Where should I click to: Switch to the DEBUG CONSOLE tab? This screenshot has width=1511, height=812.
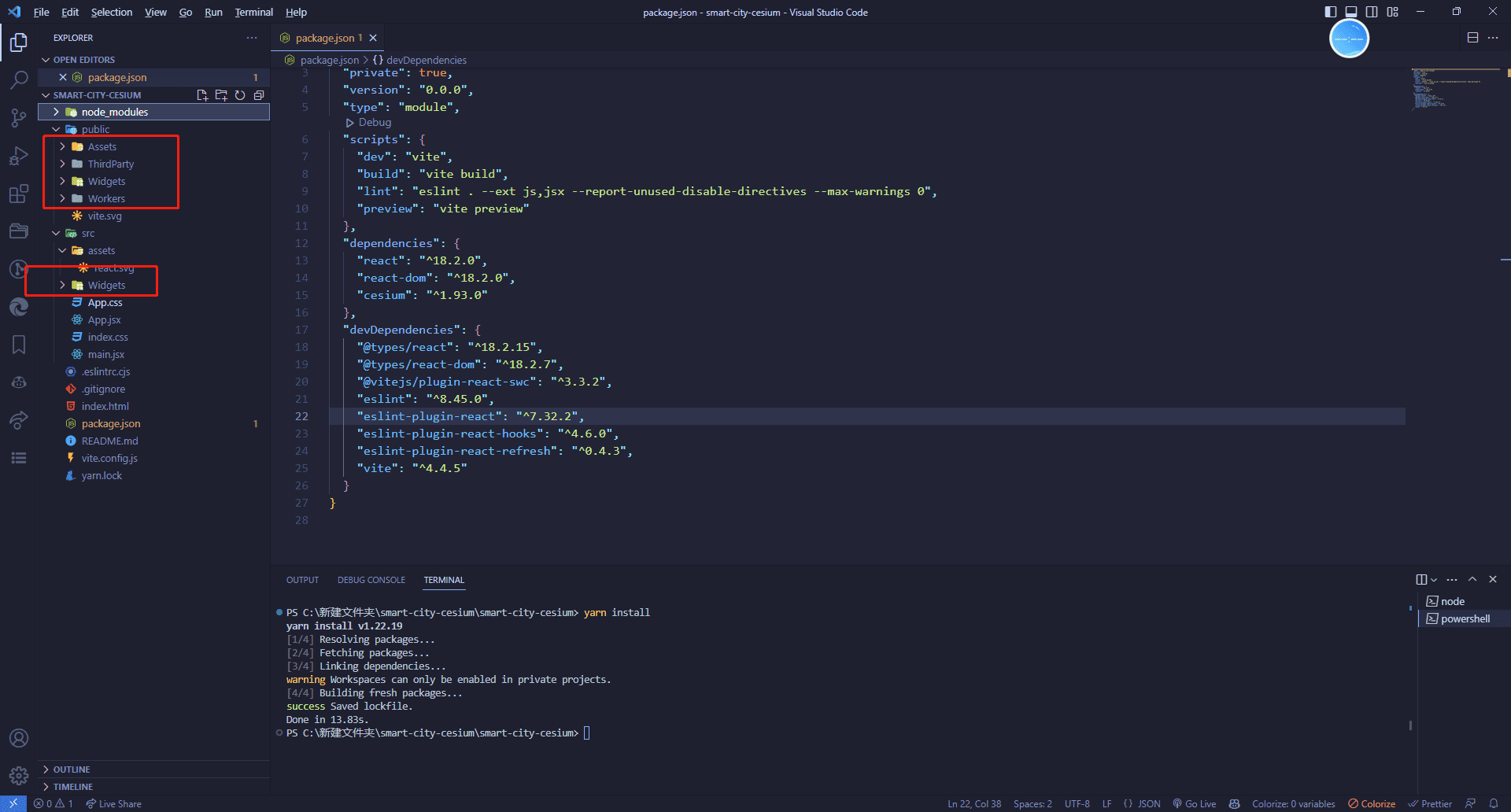tap(371, 580)
